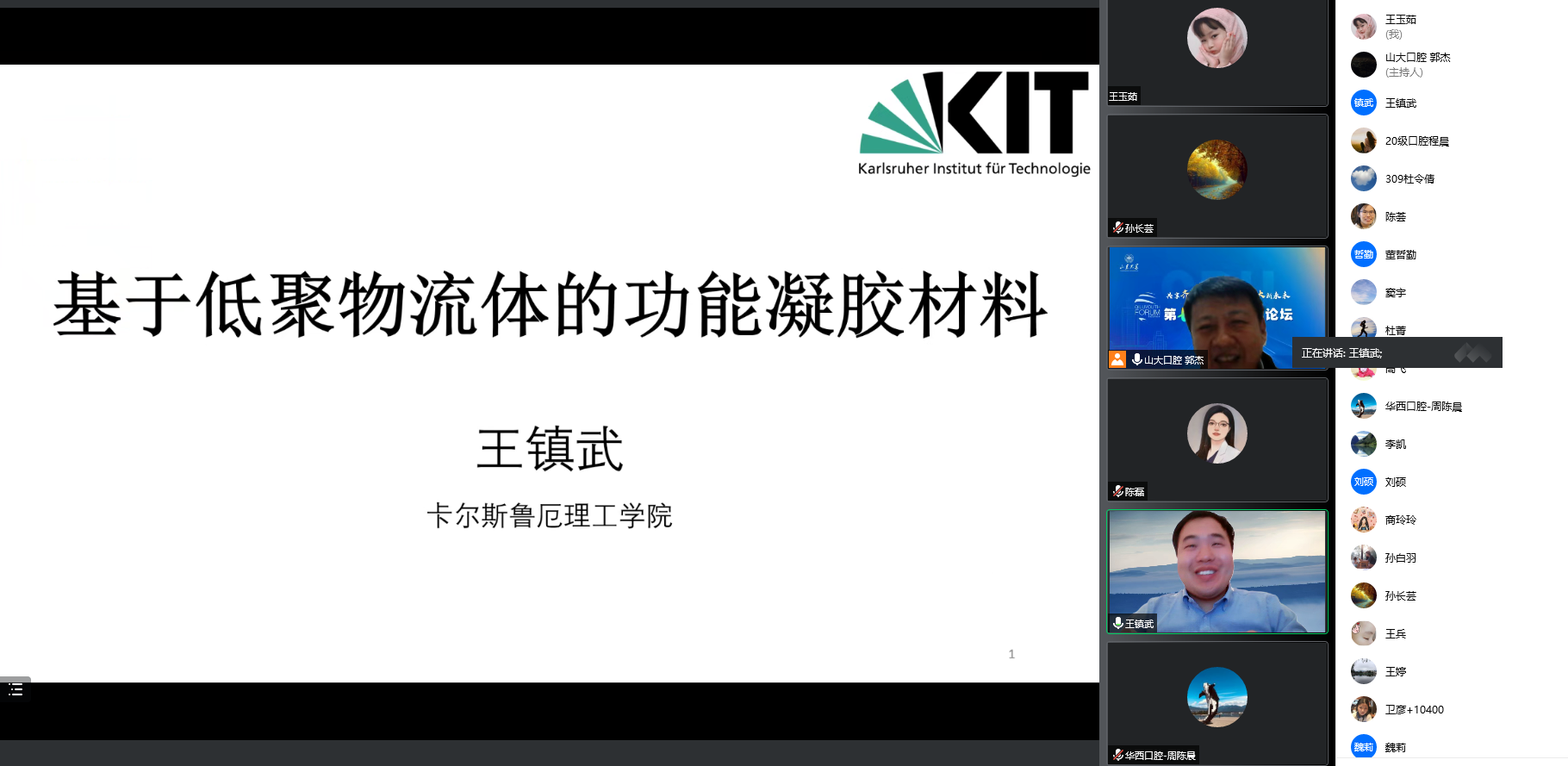Click the orange host badge on 郭杰's video
1568x766 pixels.
pos(1117,359)
